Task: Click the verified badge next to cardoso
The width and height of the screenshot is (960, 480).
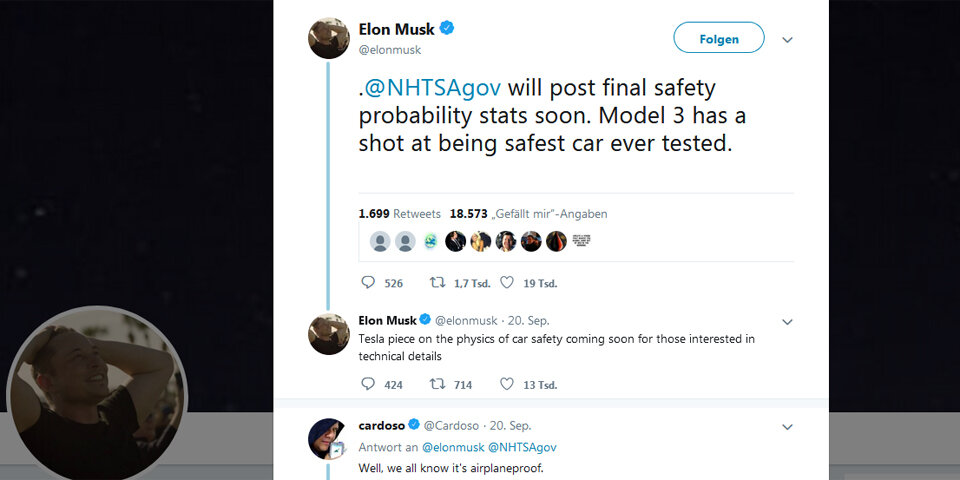Action: [x=413, y=426]
